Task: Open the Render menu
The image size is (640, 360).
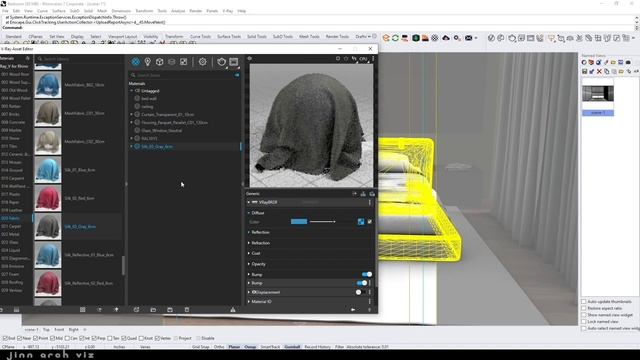Action: 196,11
